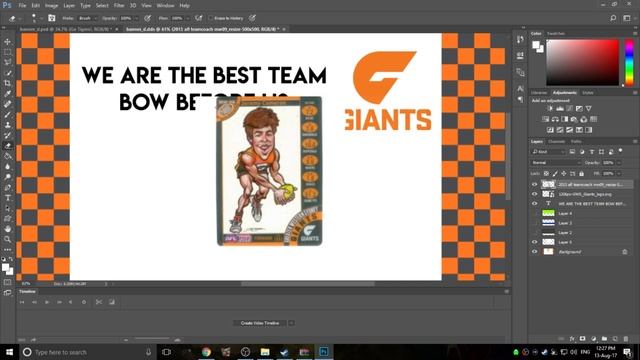Open the Filter menu
The image size is (640, 360).
click(x=119, y=6)
